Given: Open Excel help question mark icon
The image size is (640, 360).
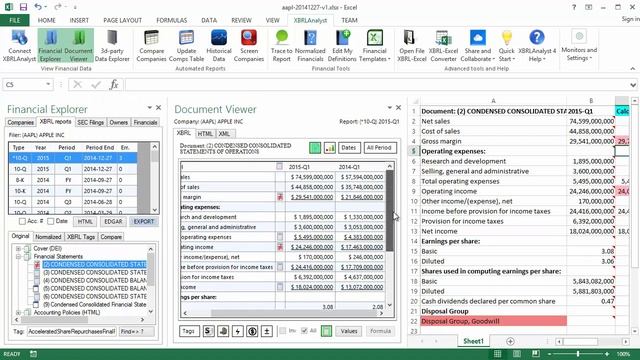Looking at the screenshot, I should (574, 7).
